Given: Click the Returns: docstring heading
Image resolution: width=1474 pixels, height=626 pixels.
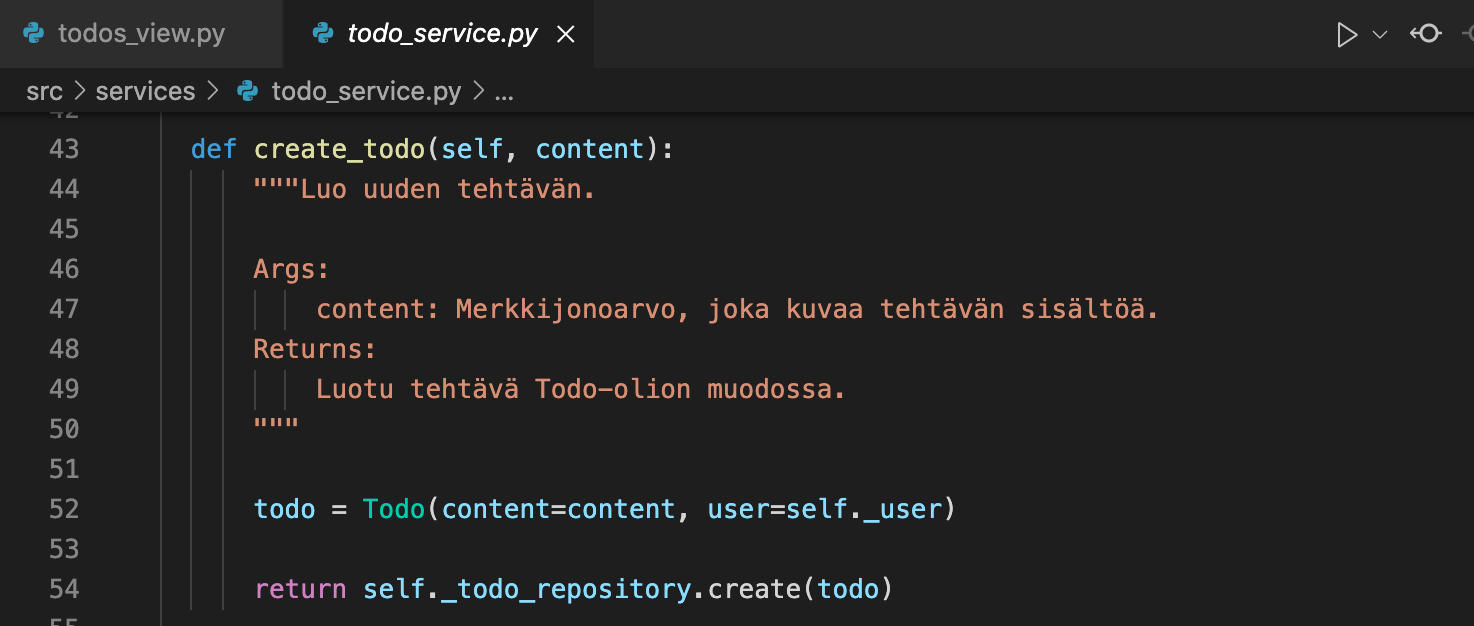Looking at the screenshot, I should pyautogui.click(x=314, y=349).
